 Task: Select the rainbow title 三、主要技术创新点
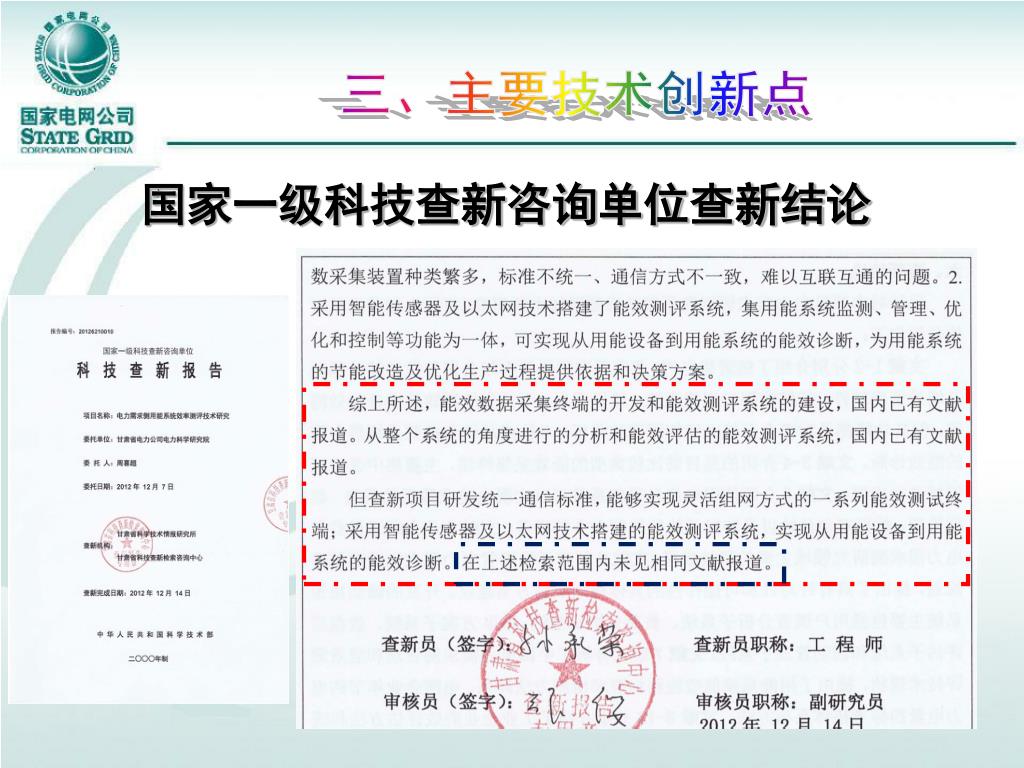point(575,95)
